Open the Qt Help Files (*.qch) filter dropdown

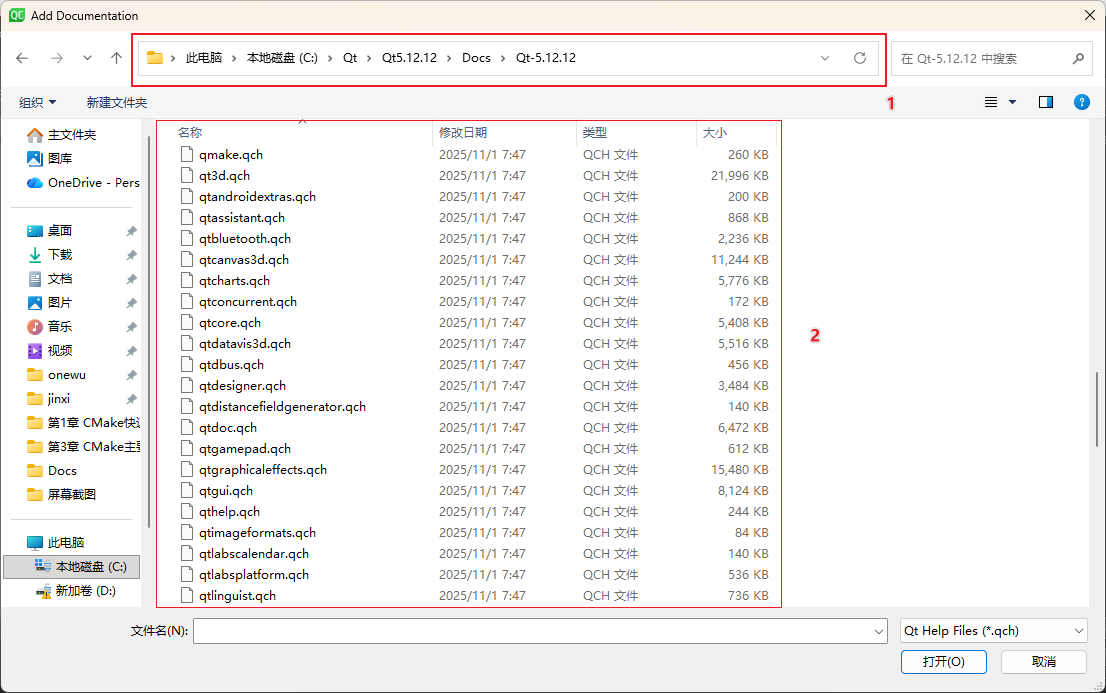coord(994,631)
